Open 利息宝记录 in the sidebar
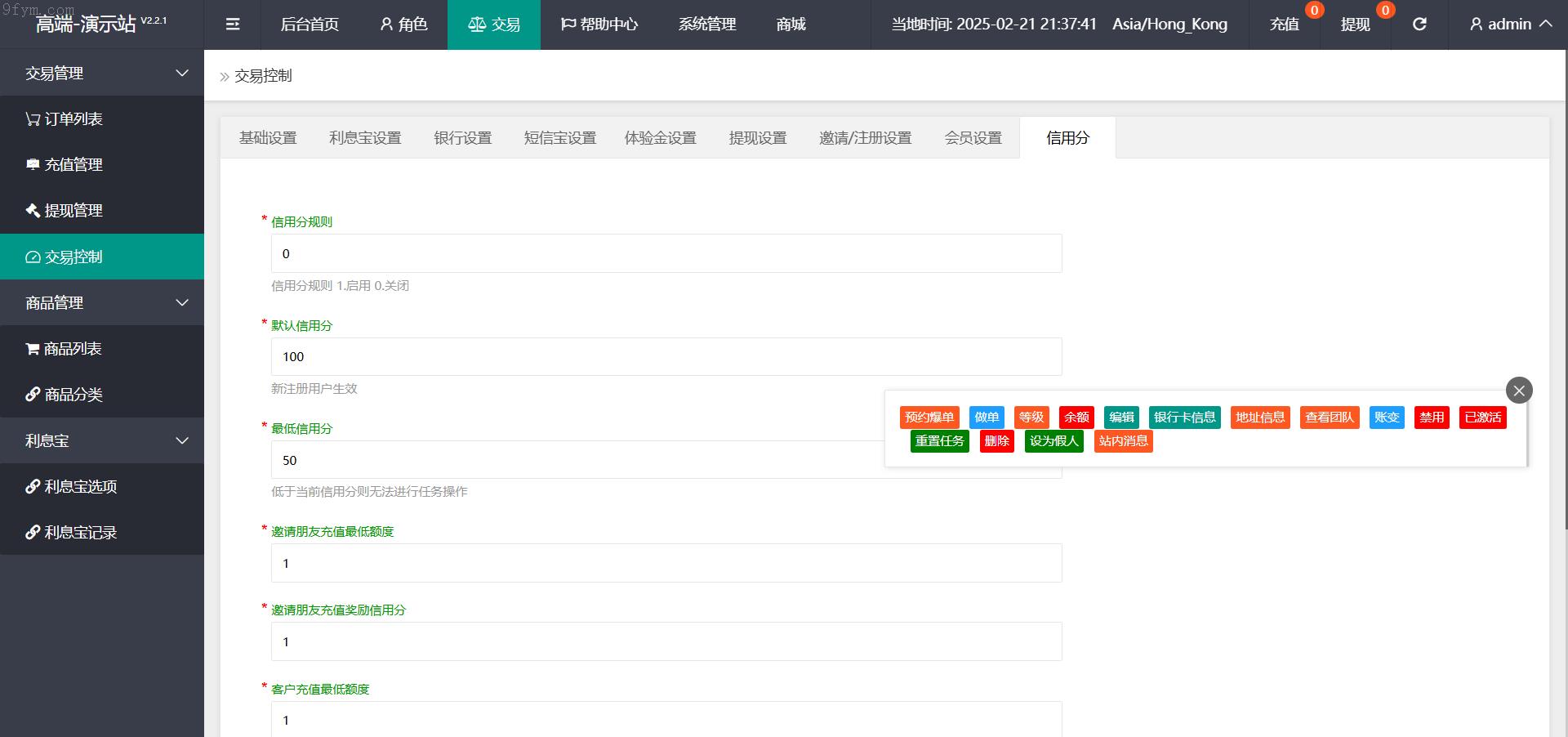The image size is (1568, 737). (71, 533)
